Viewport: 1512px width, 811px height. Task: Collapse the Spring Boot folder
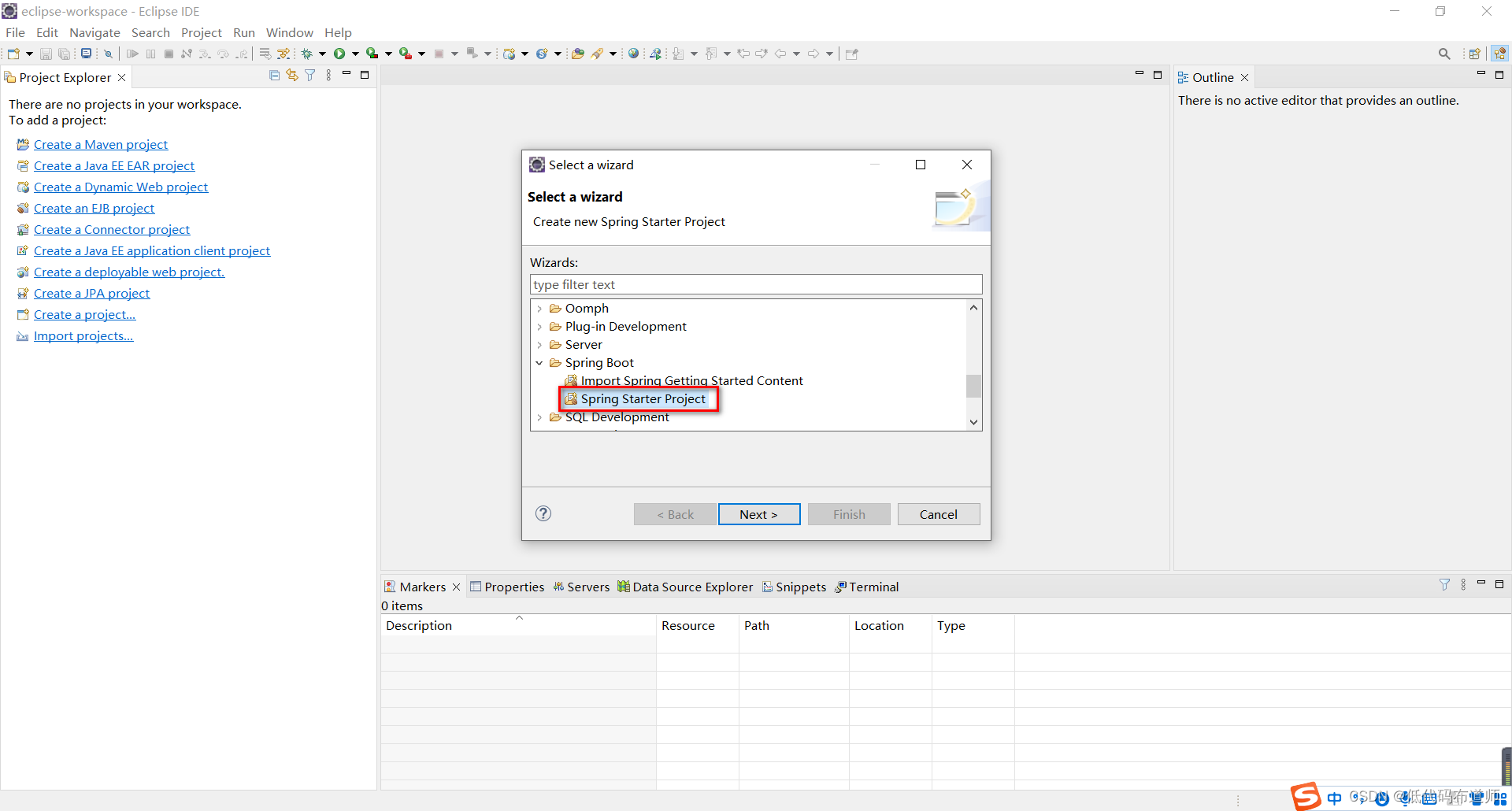539,363
